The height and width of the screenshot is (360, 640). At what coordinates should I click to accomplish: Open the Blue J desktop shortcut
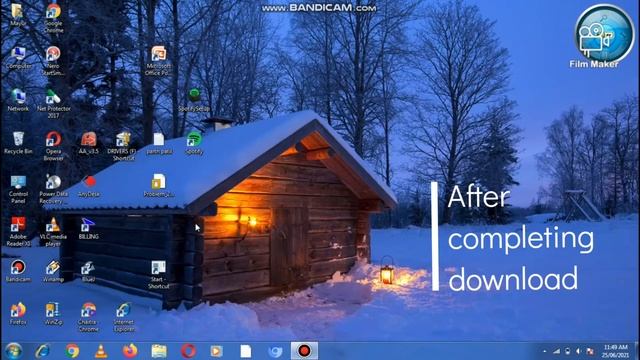coord(89,271)
